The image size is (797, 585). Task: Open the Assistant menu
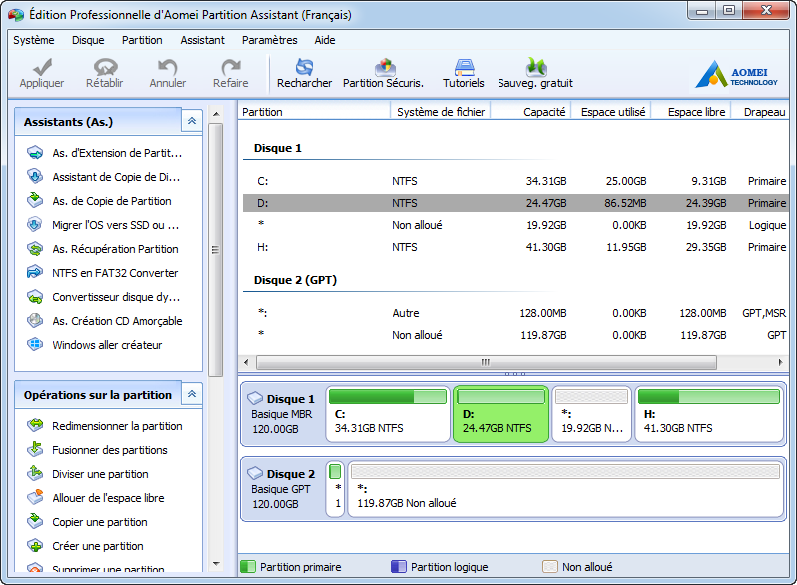(x=202, y=40)
